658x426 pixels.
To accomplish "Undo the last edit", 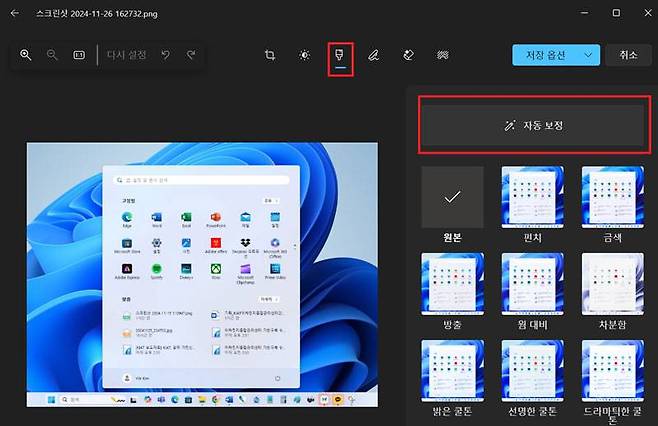I will [165, 55].
